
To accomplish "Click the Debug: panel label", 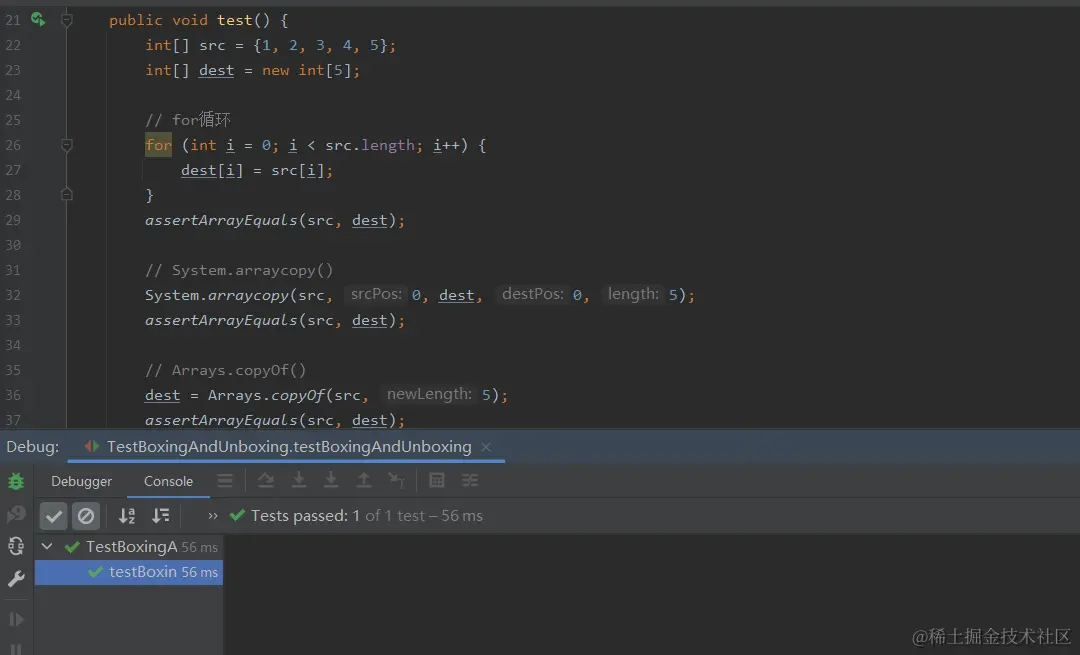I will (x=32, y=446).
